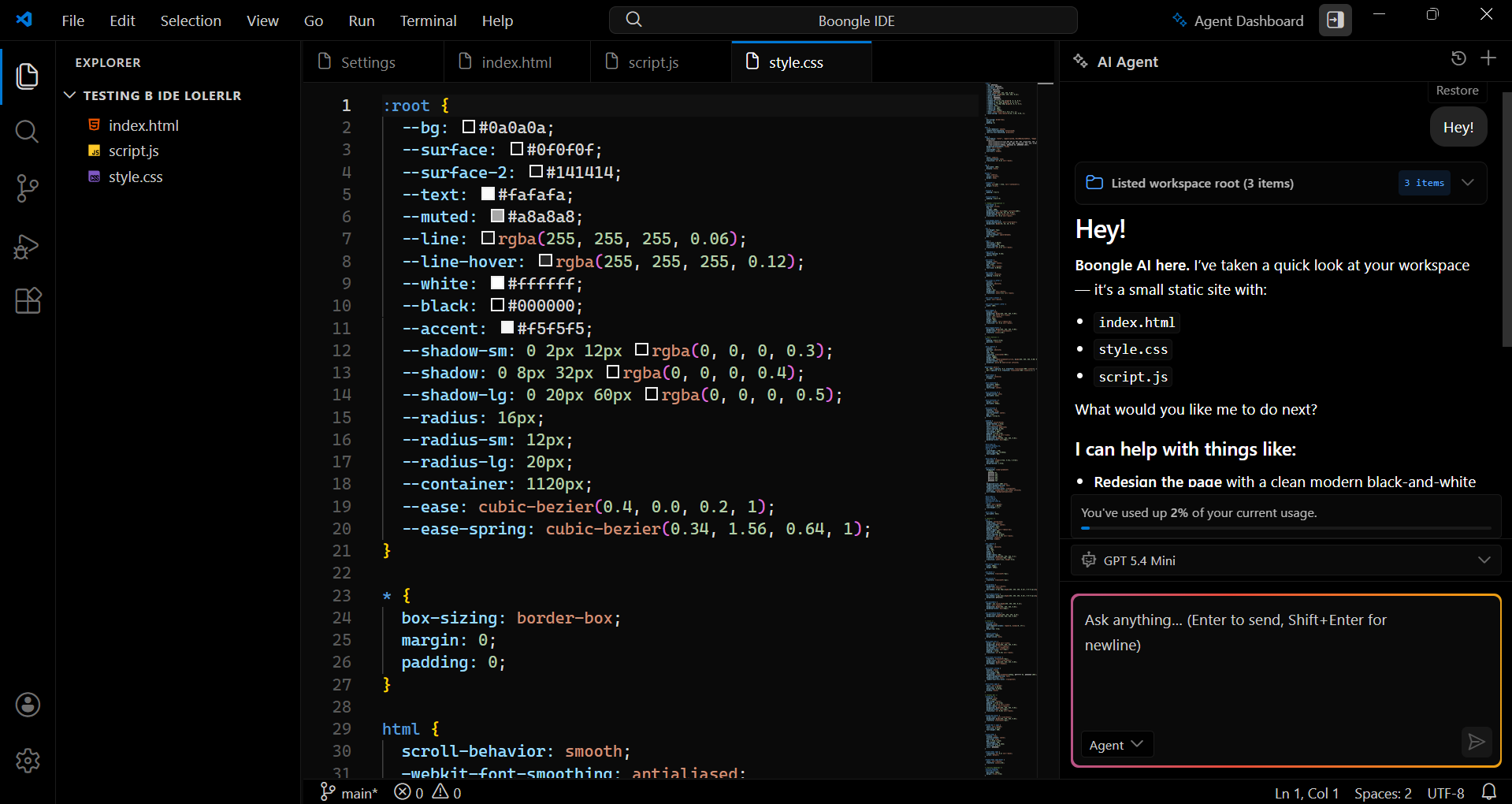Open the Search view in activity bar
This screenshot has width=1512, height=804.
point(28,132)
